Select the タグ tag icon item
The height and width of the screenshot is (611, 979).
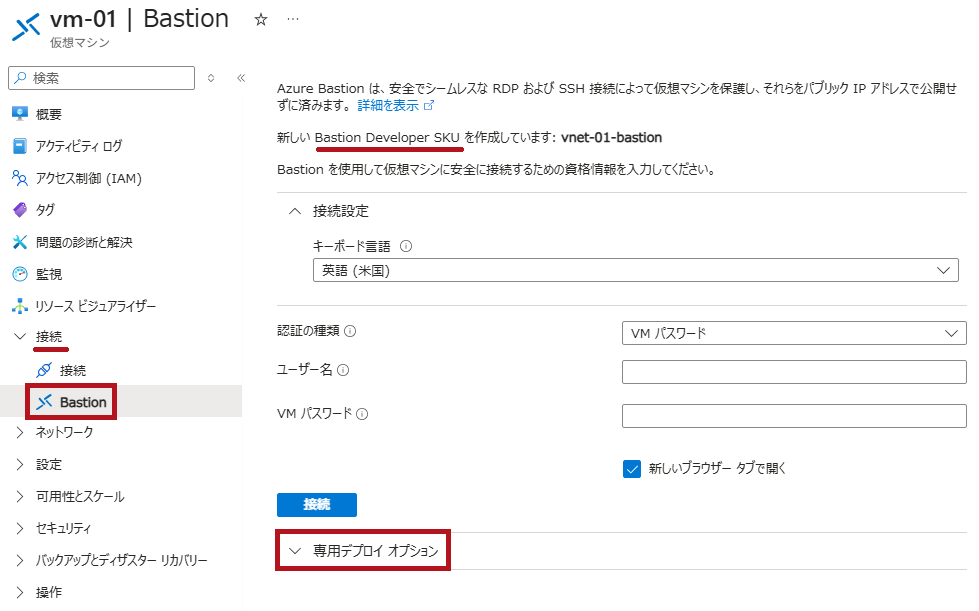20,210
